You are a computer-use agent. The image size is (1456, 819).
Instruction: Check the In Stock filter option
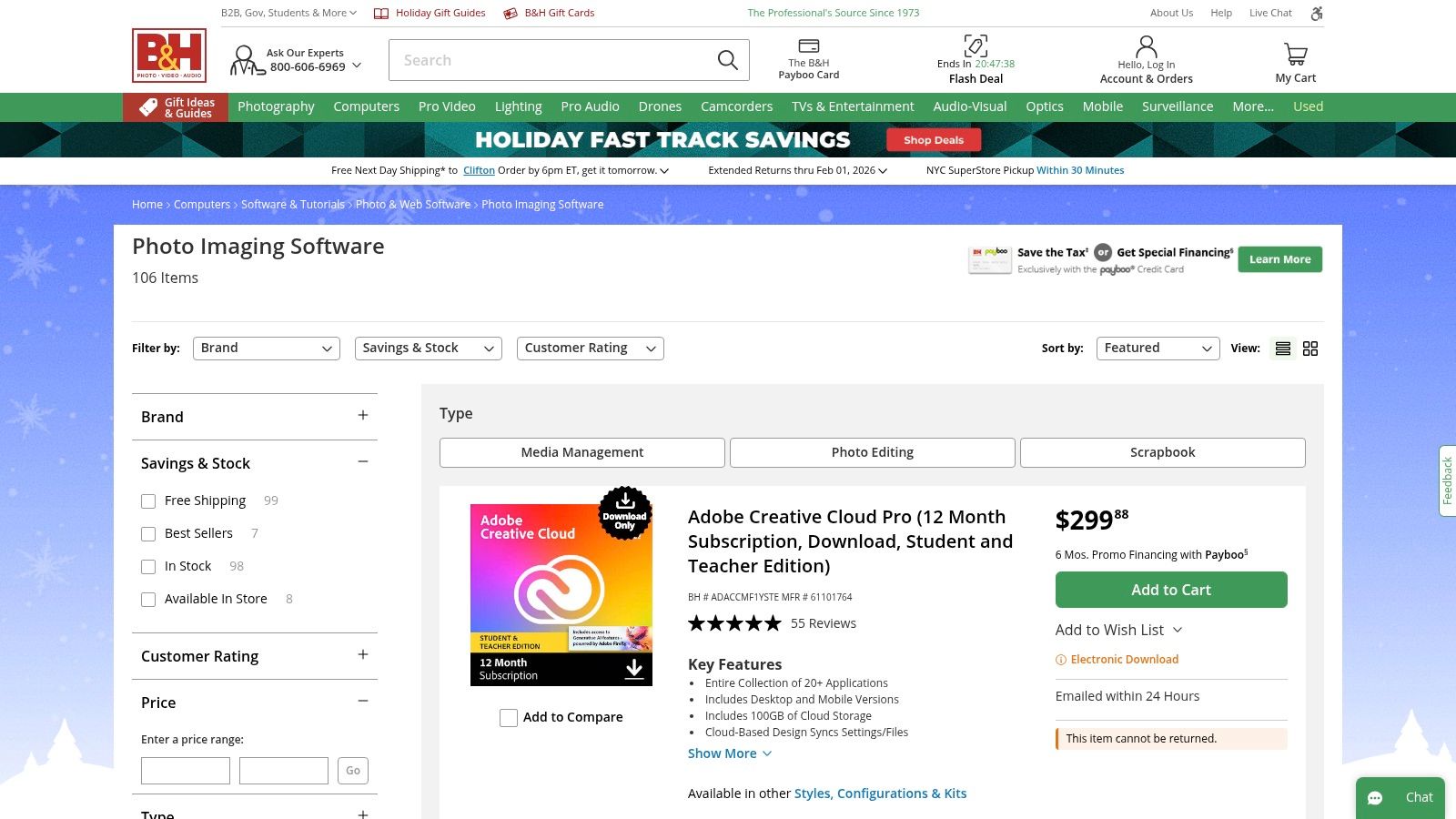click(x=148, y=566)
